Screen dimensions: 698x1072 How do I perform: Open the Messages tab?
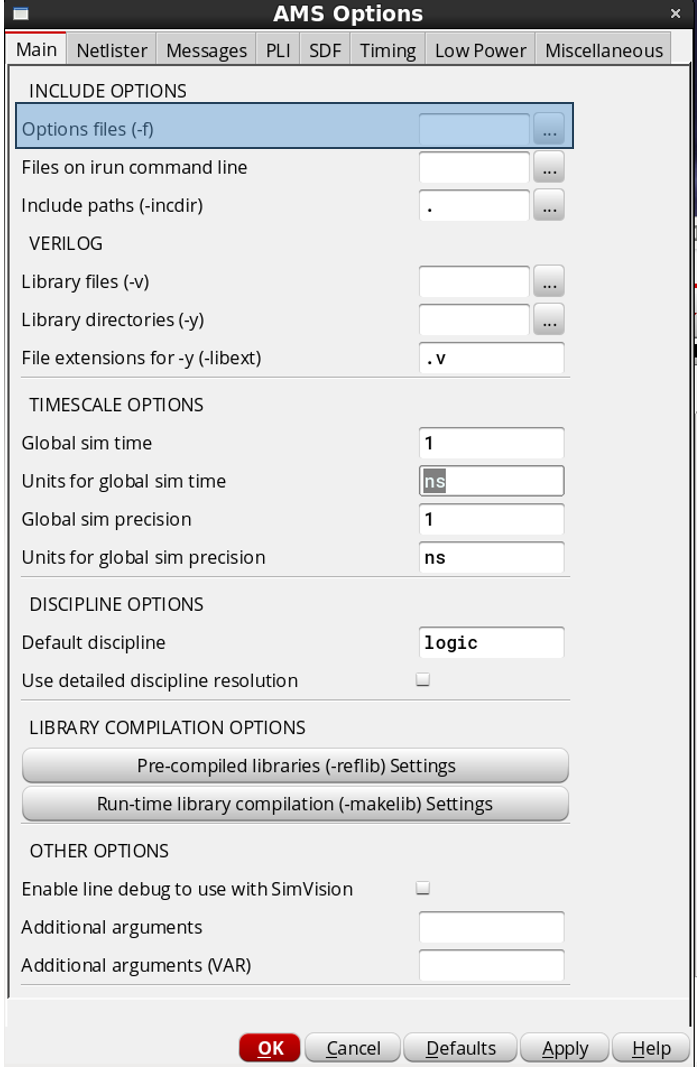click(206, 50)
